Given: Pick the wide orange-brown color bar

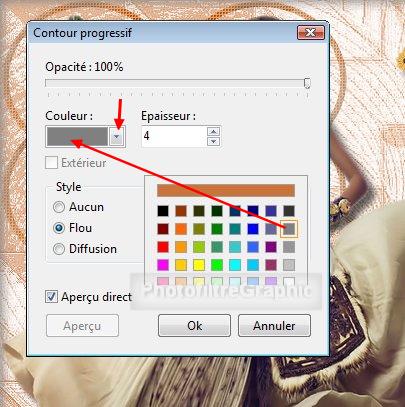Looking at the screenshot, I should coord(226,190).
